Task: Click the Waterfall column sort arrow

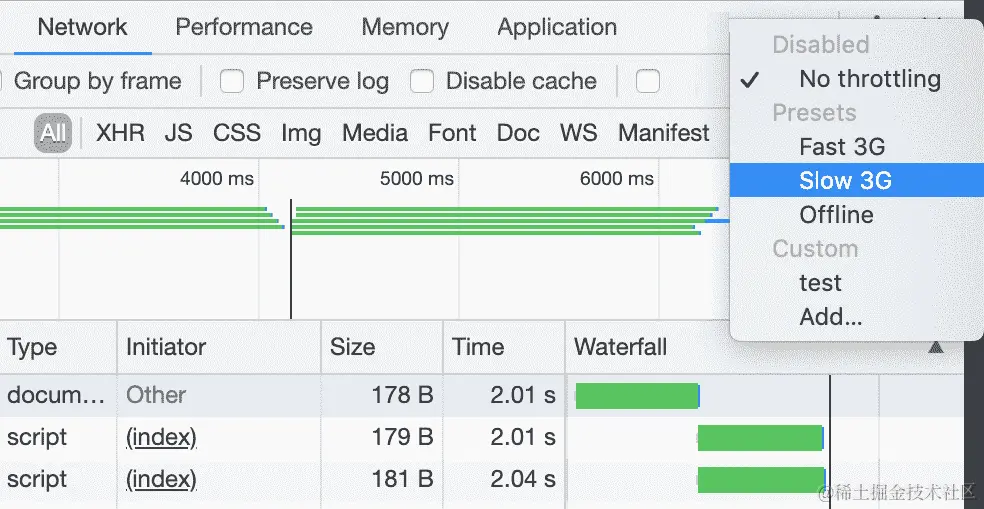Action: tap(936, 347)
